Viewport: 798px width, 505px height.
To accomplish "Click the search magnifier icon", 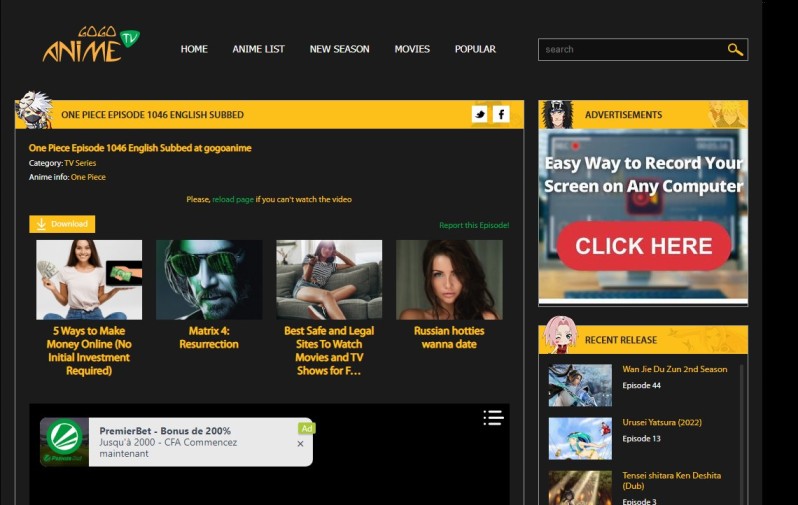I will click(735, 49).
